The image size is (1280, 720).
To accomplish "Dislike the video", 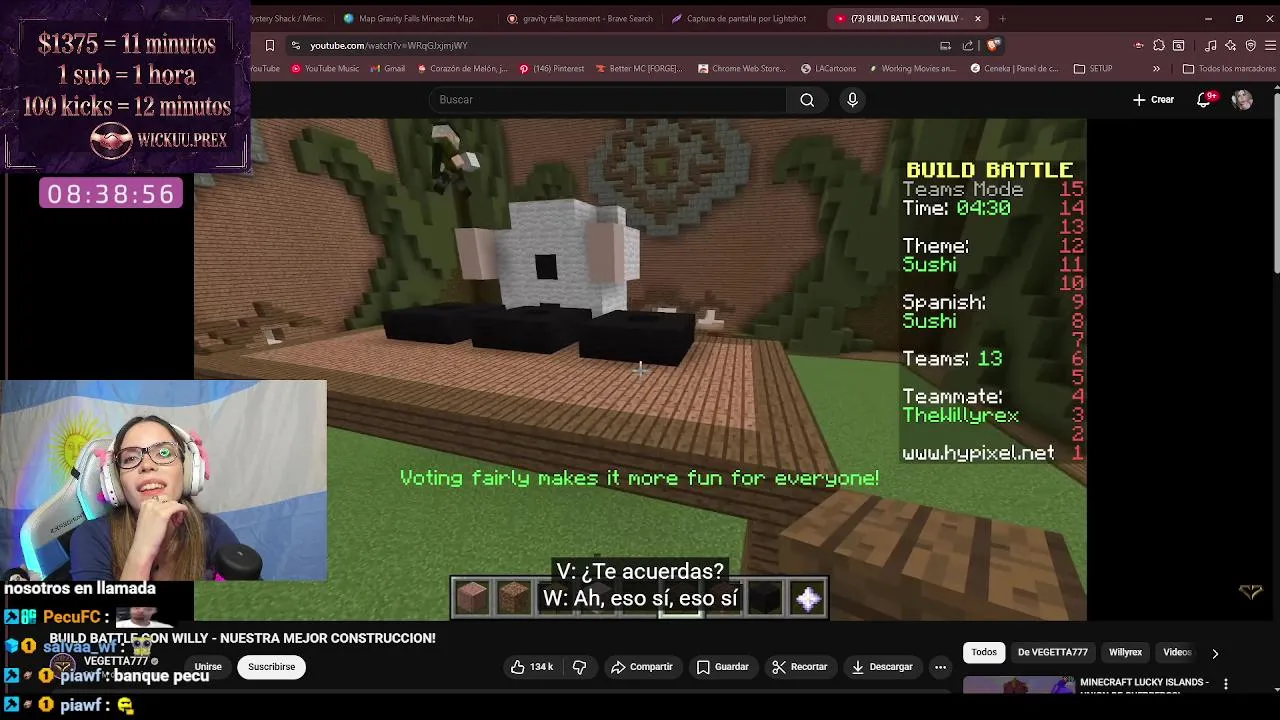I will click(x=579, y=667).
